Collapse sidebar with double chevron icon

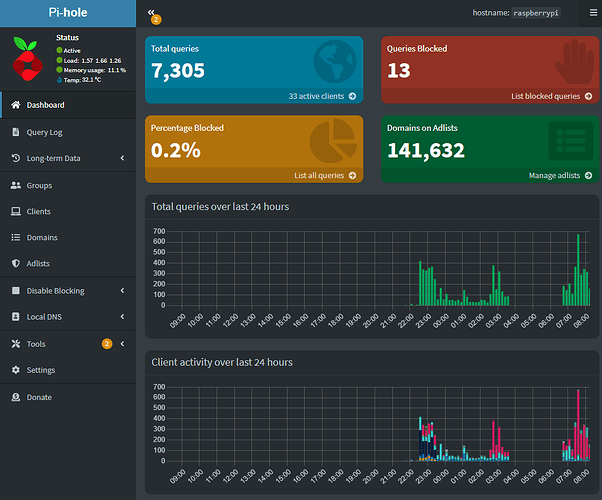click(x=151, y=13)
